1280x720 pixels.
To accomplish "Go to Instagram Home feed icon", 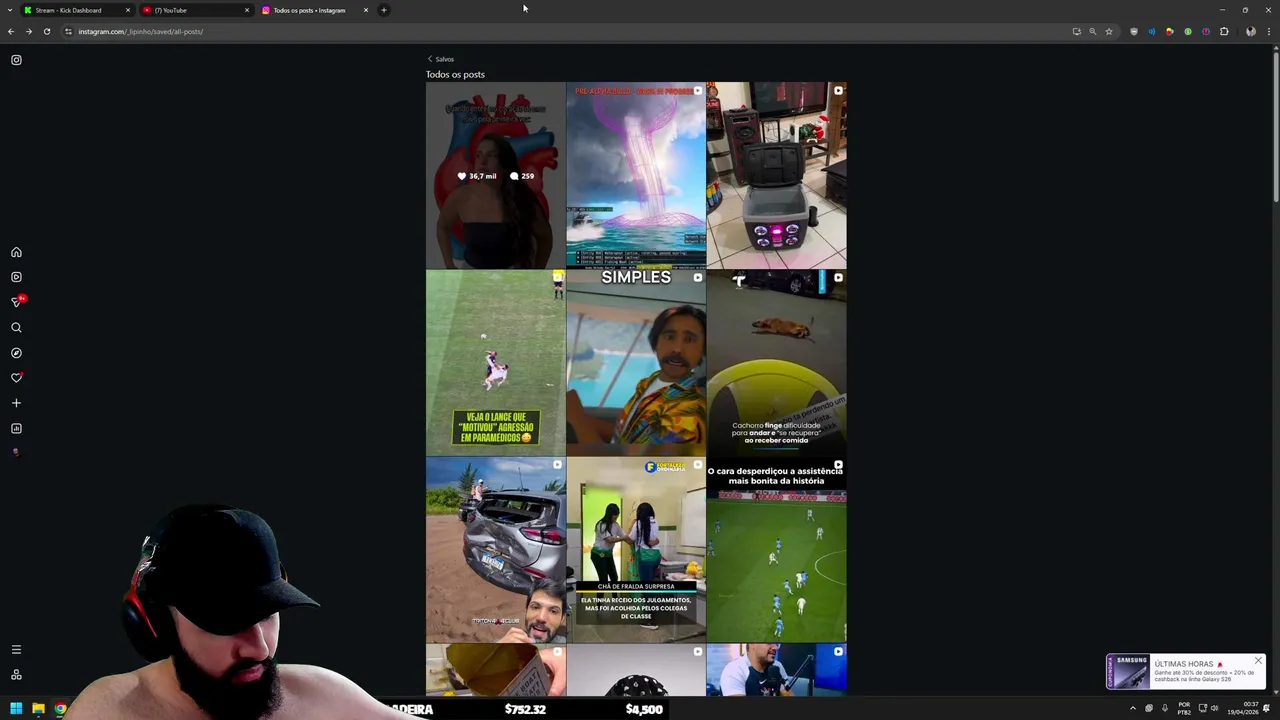I will [x=16, y=252].
